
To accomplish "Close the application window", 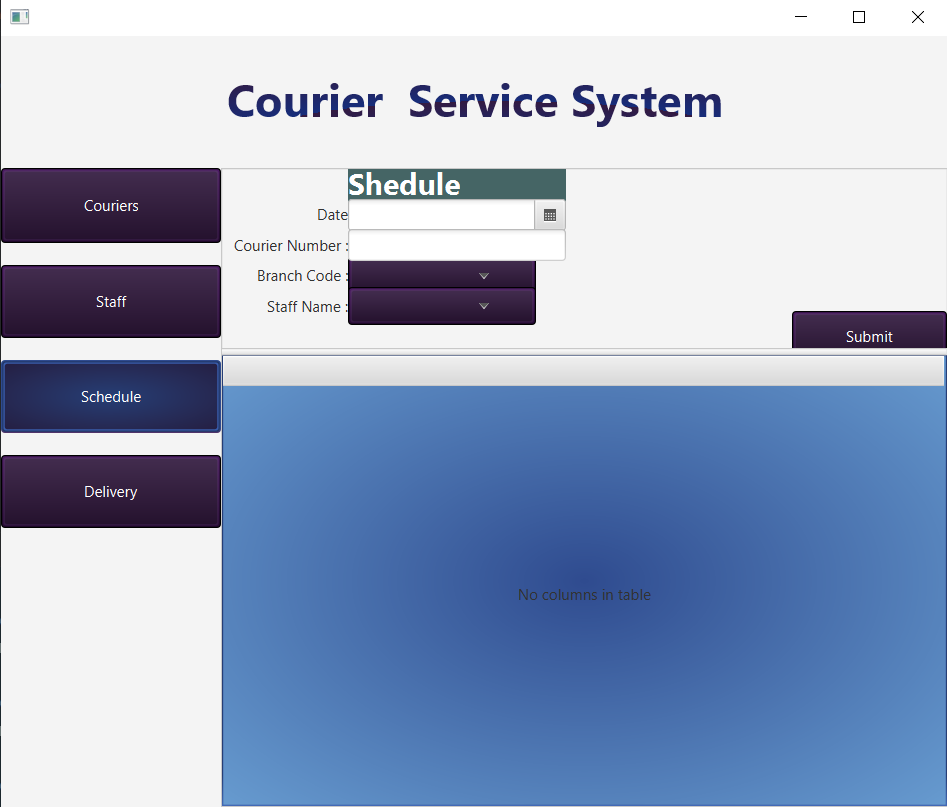I will point(917,17).
